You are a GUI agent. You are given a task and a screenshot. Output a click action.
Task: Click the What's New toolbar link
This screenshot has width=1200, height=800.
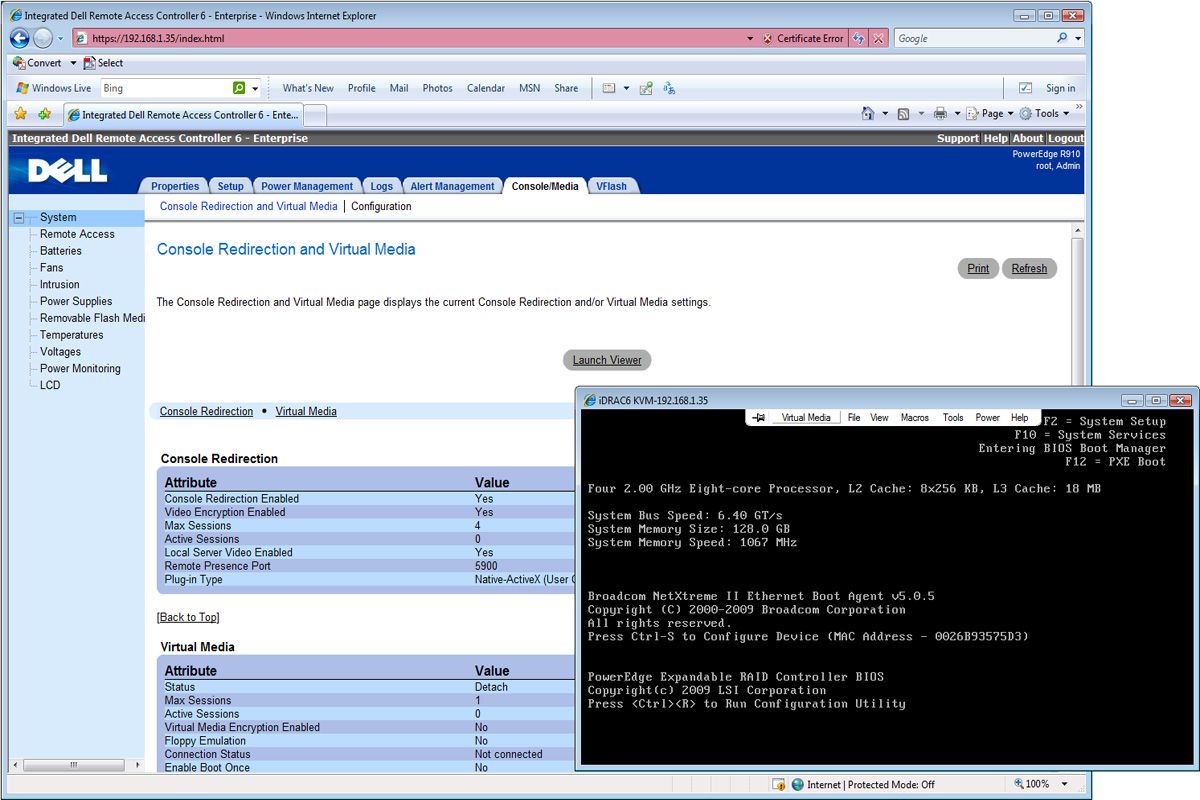click(308, 88)
